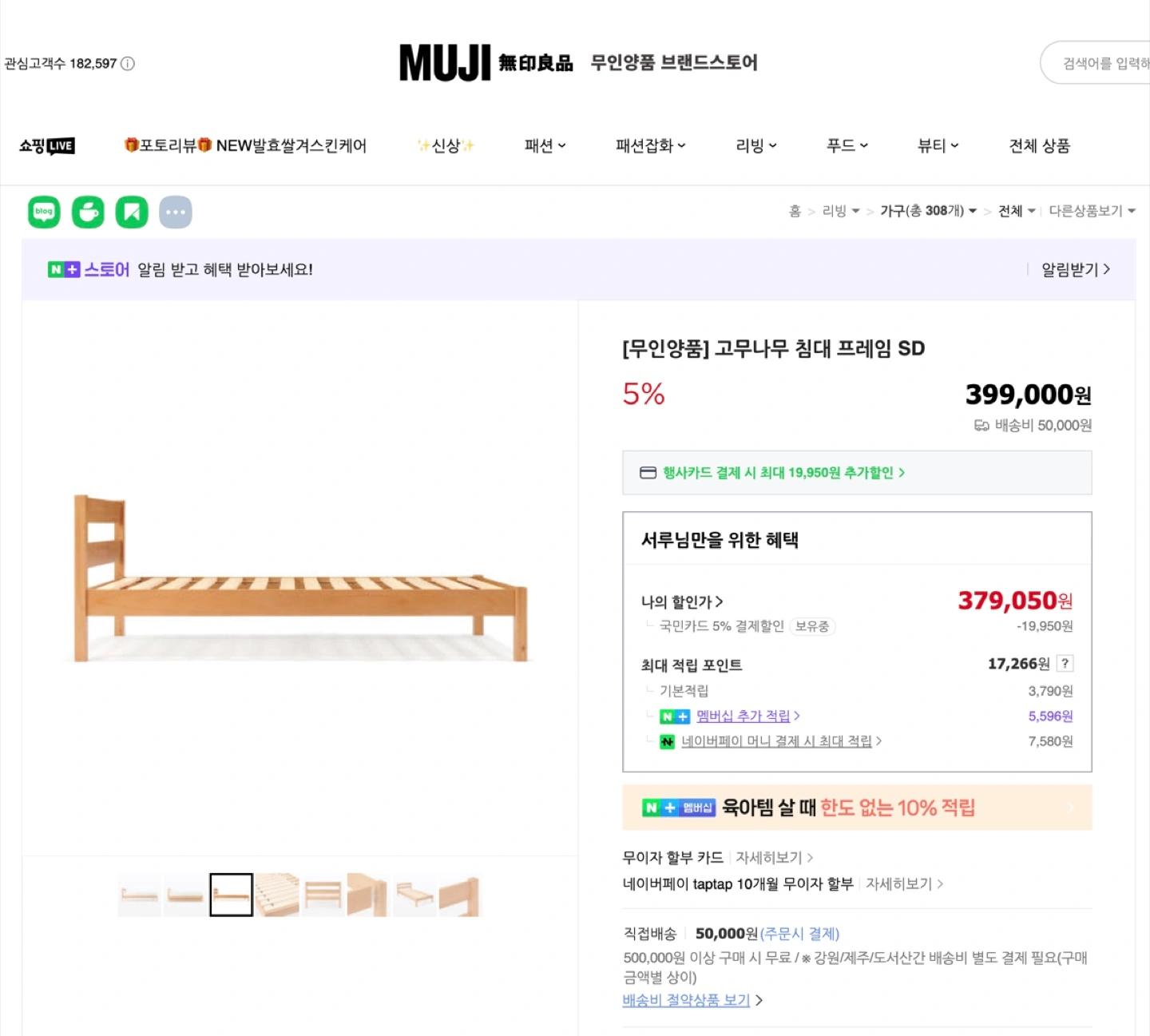Select the slat close-up thumbnail
Screen dimensions: 1150x1036
[x=277, y=895]
